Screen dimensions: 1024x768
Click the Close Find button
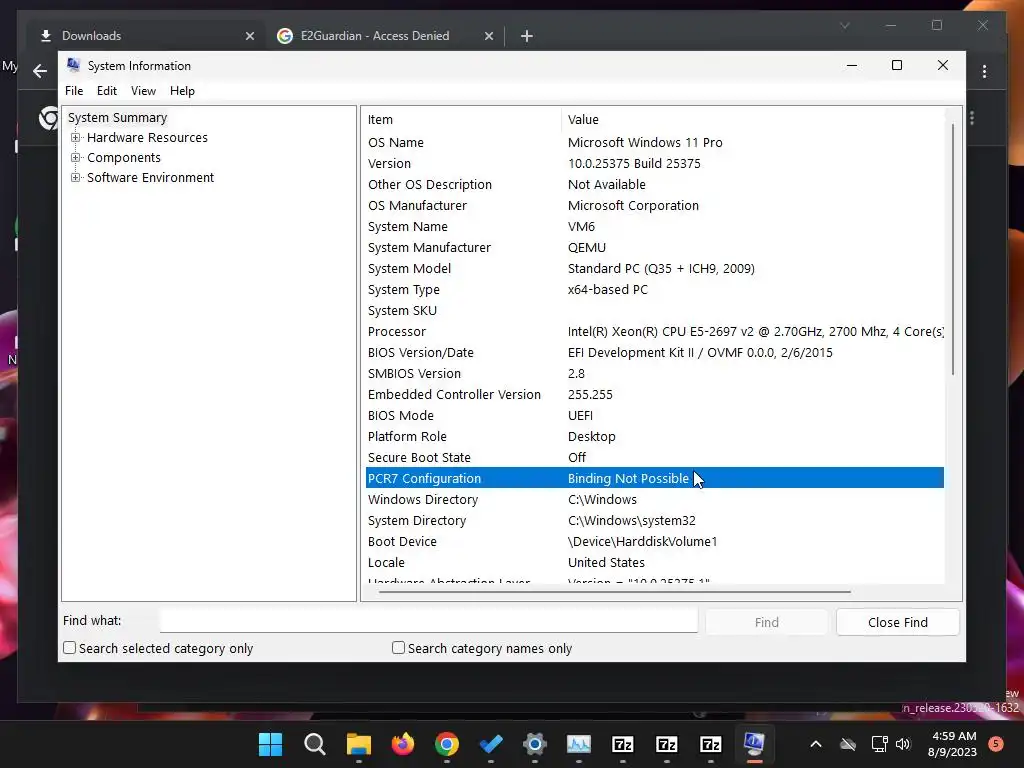(x=897, y=622)
